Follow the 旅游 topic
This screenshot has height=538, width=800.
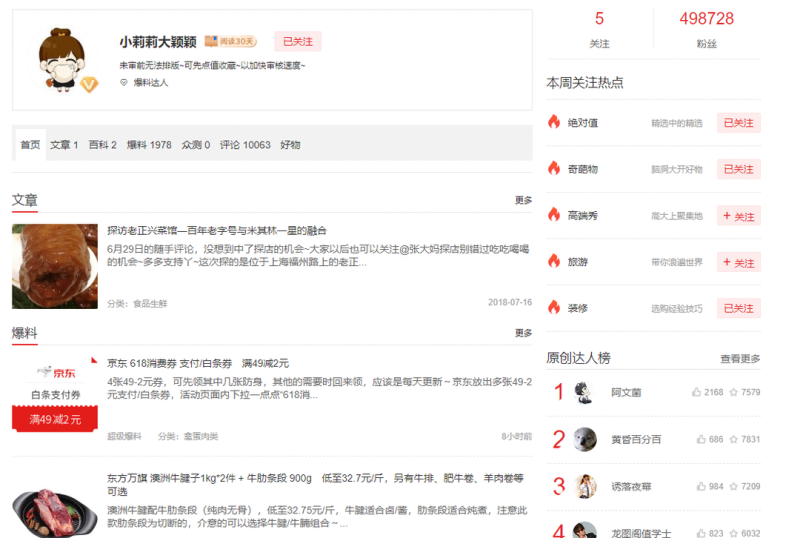click(x=738, y=262)
